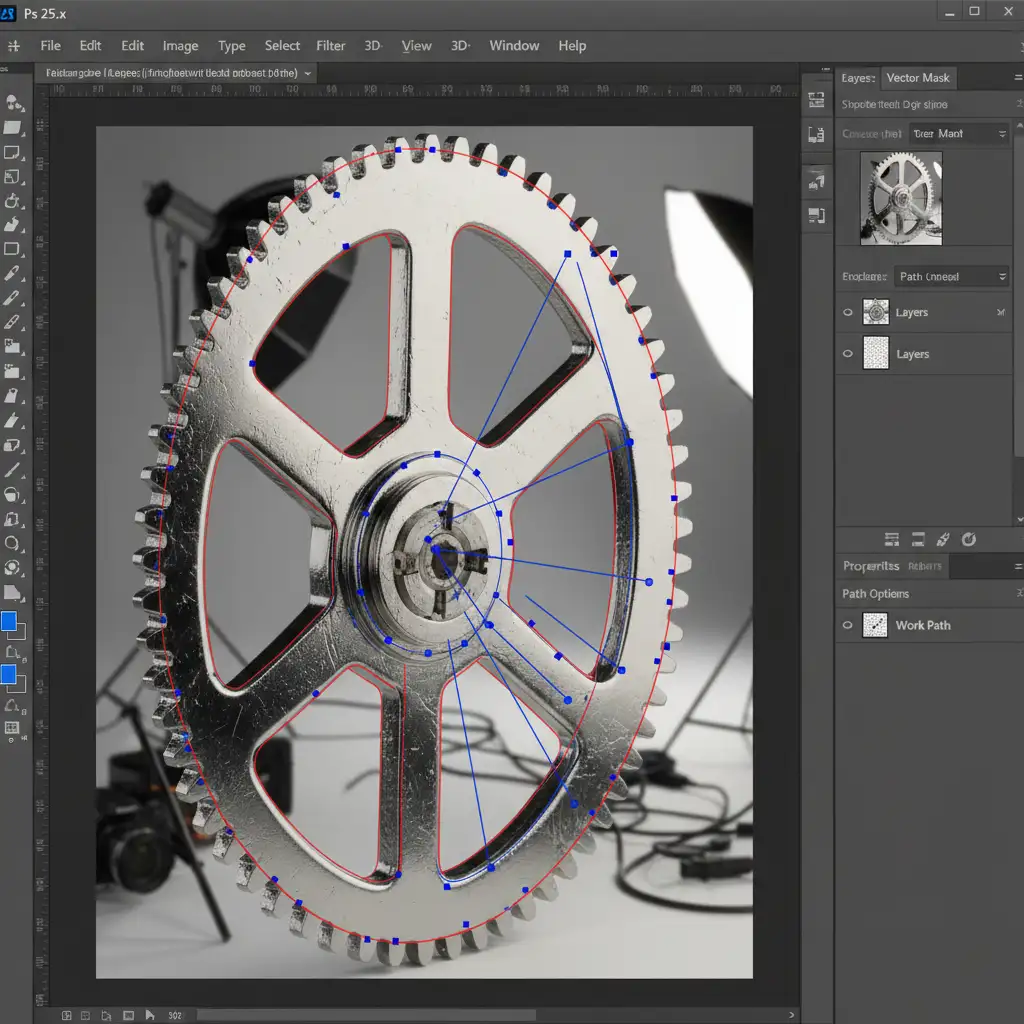Click the document tab's dropdown chevron
The height and width of the screenshot is (1024, 1024).
307,73
